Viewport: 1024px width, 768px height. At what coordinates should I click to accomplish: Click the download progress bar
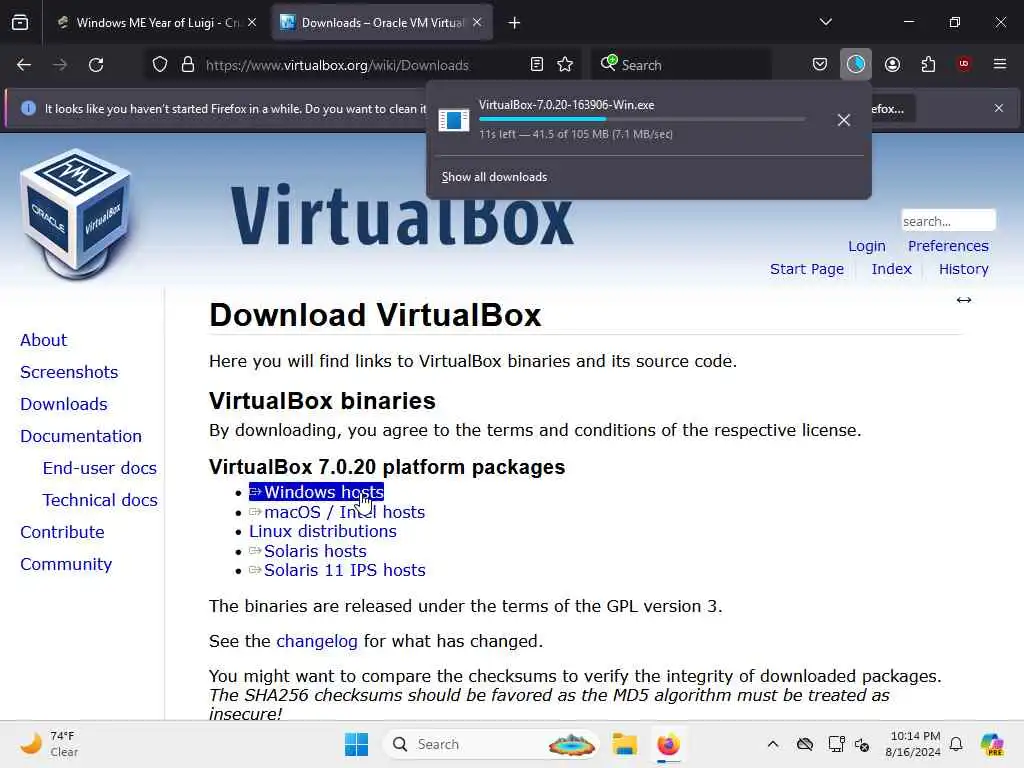(642, 120)
